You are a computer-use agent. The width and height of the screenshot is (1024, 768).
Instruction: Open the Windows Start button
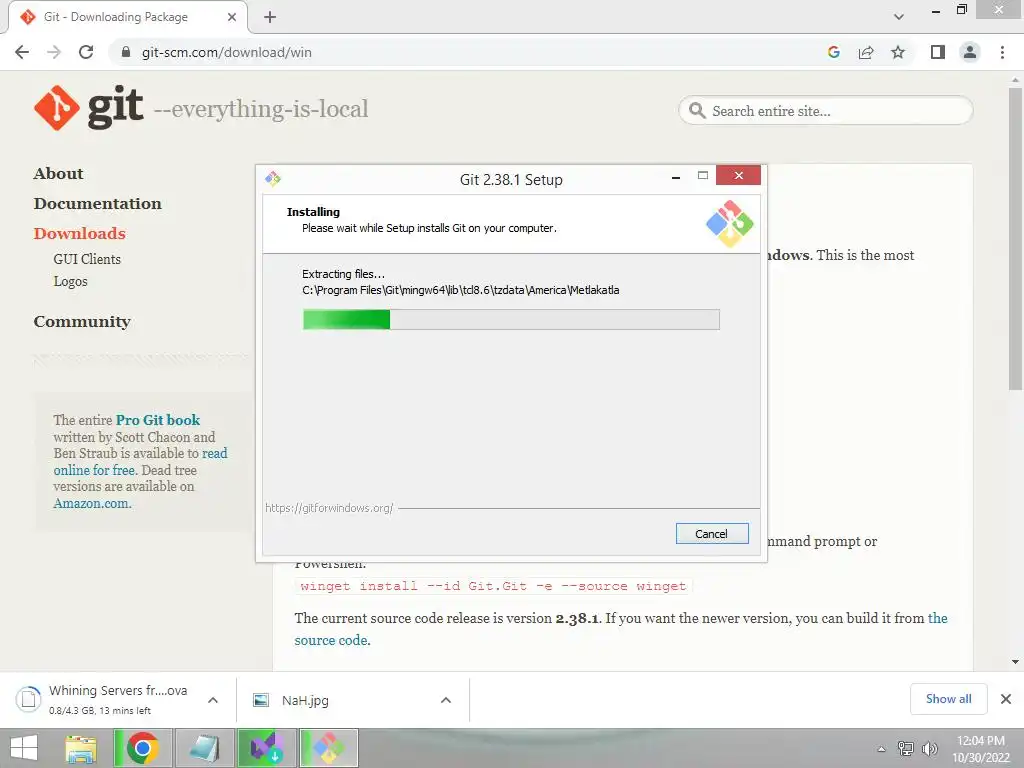24,748
